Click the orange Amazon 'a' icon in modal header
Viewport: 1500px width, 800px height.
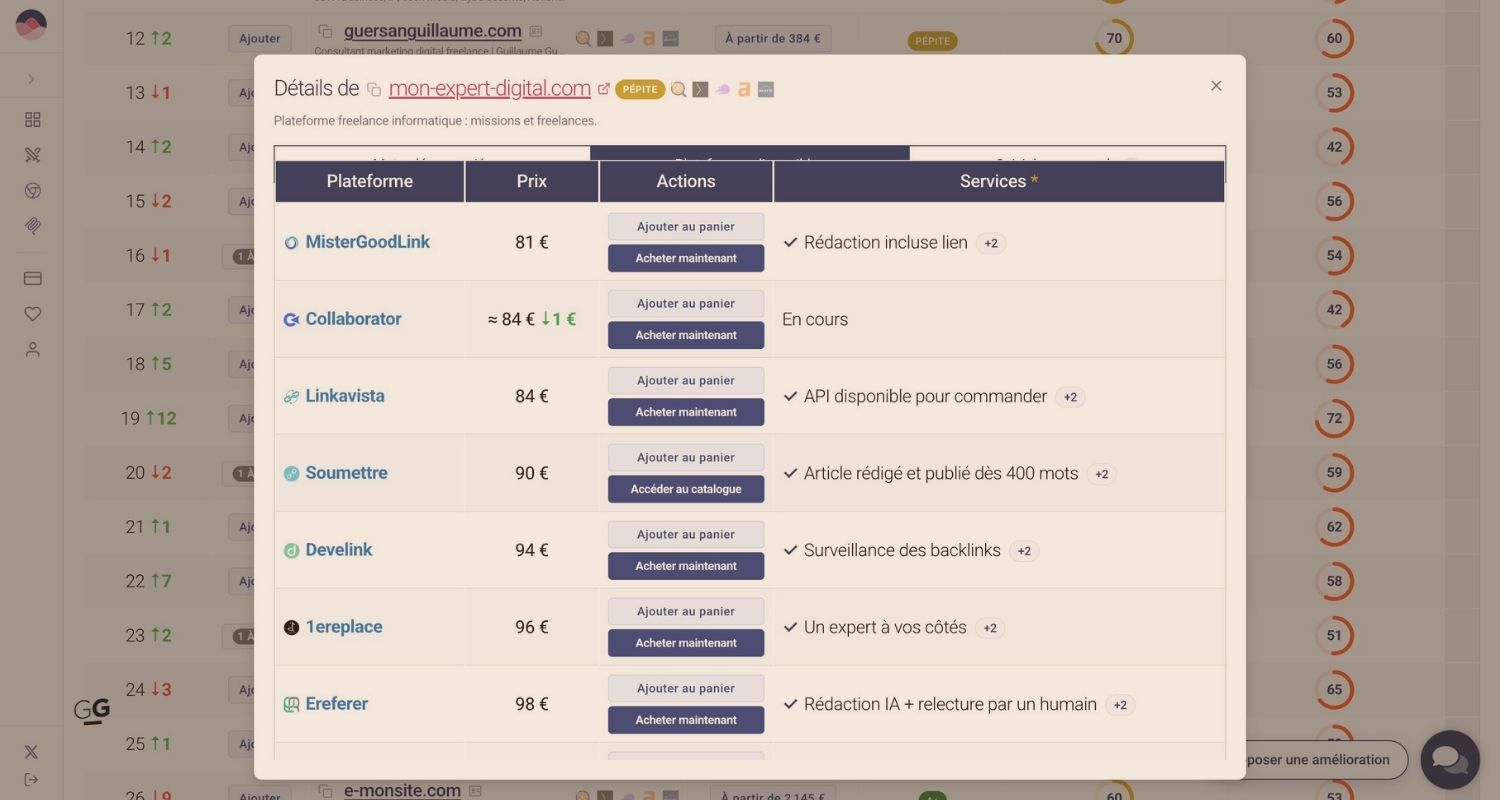(x=744, y=89)
